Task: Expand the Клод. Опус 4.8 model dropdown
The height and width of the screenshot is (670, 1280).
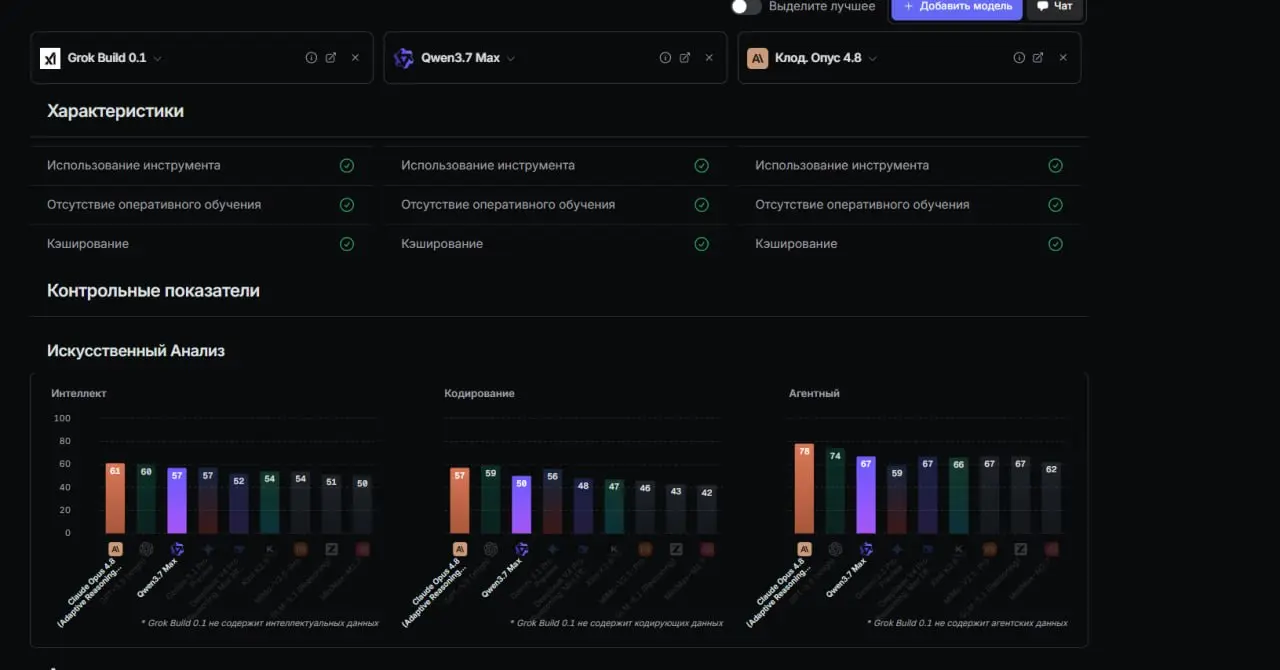Action: coord(873,58)
